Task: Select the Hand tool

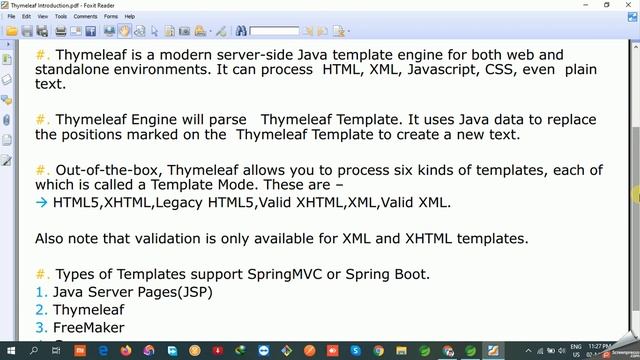Action: coord(124,31)
